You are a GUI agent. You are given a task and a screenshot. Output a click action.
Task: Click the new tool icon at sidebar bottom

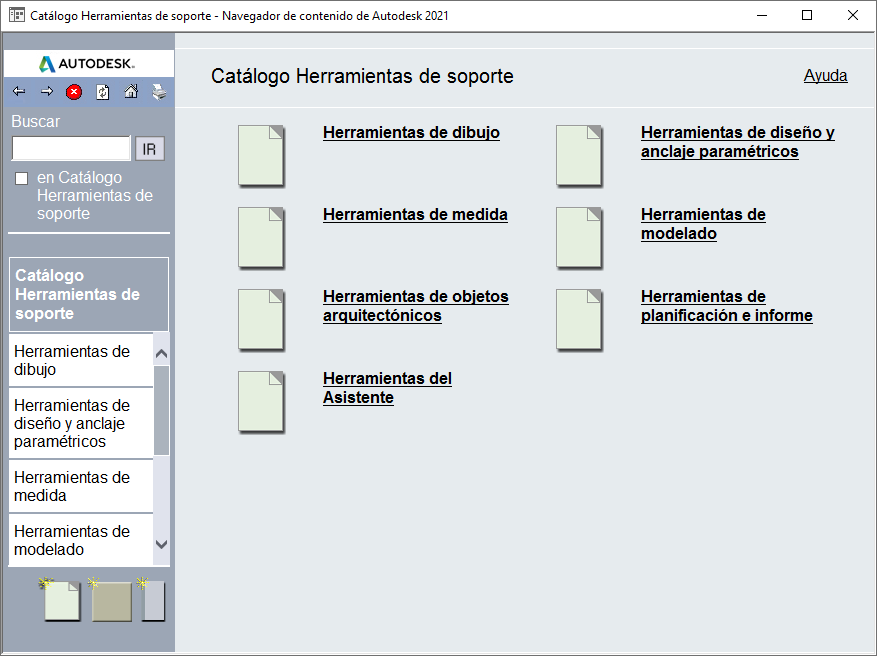pos(61,601)
